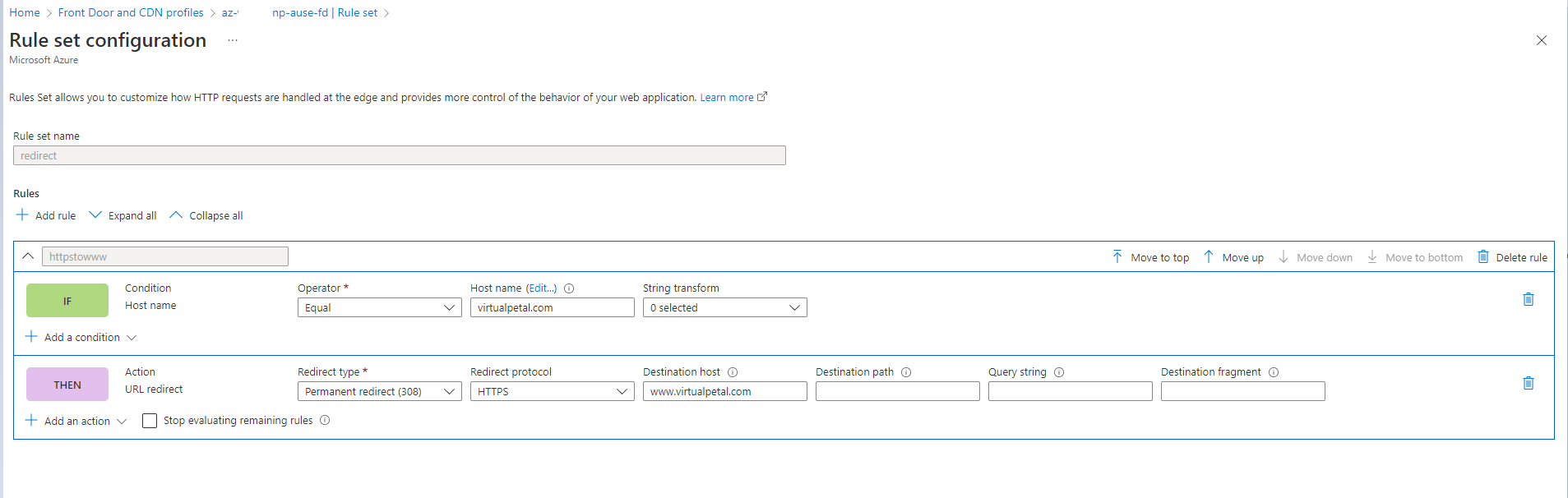Click the Query string info icon
This screenshot has height=498, width=1568.
pos(1059,372)
